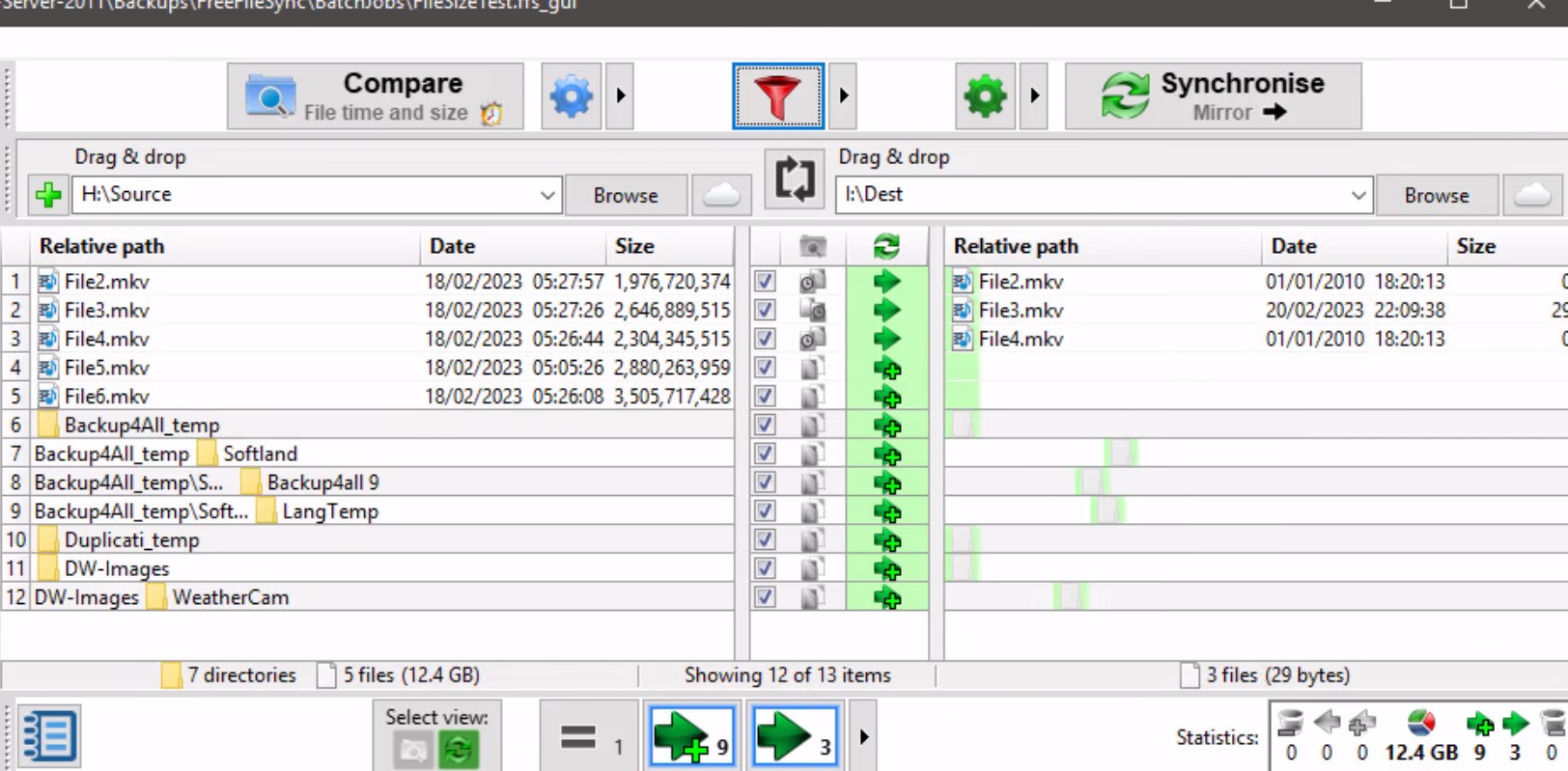This screenshot has height=771, width=1568.
Task: Open I:\Dest folder path dropdown
Action: (x=1358, y=195)
